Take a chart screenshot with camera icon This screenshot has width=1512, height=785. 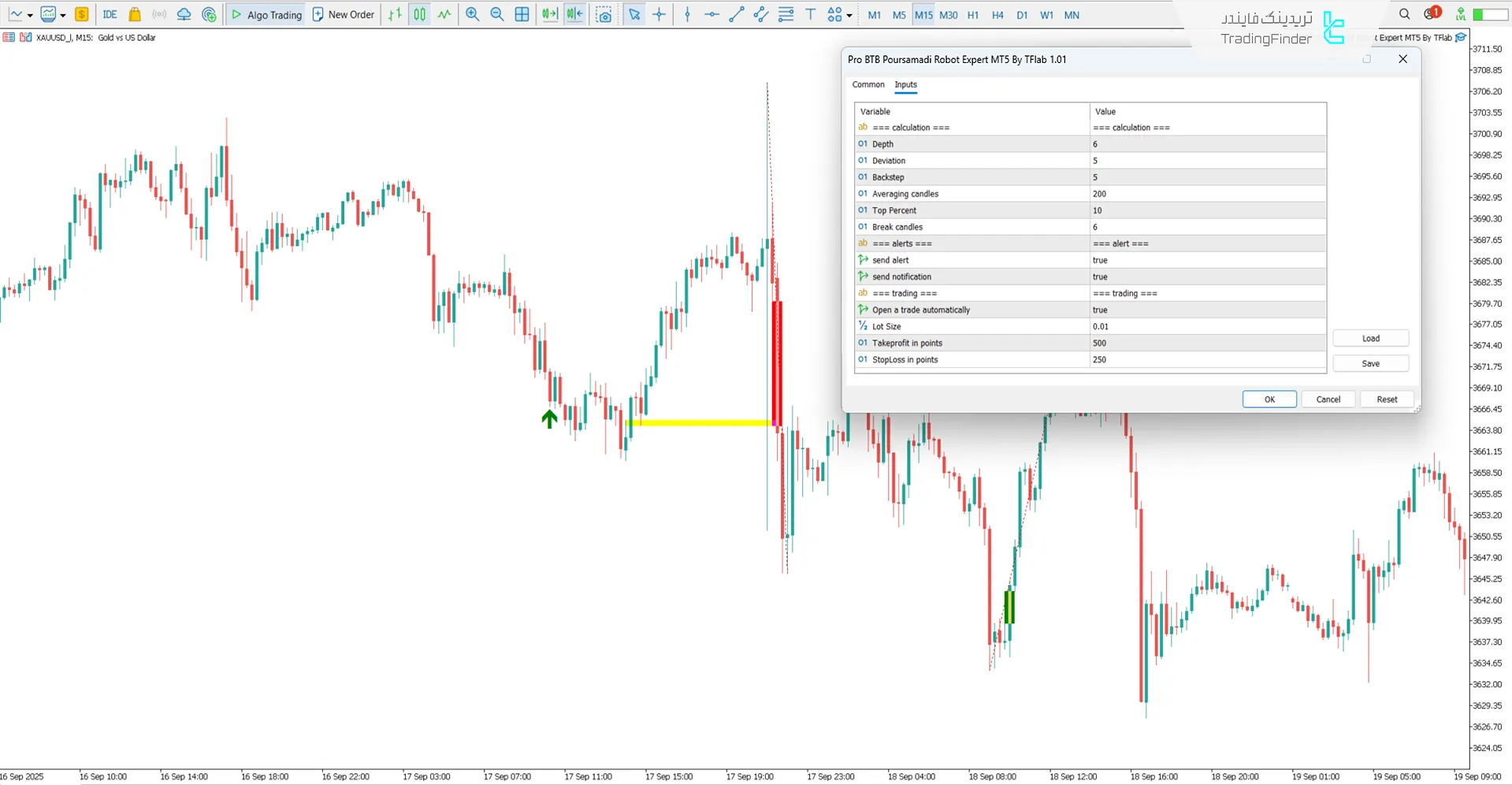point(604,14)
